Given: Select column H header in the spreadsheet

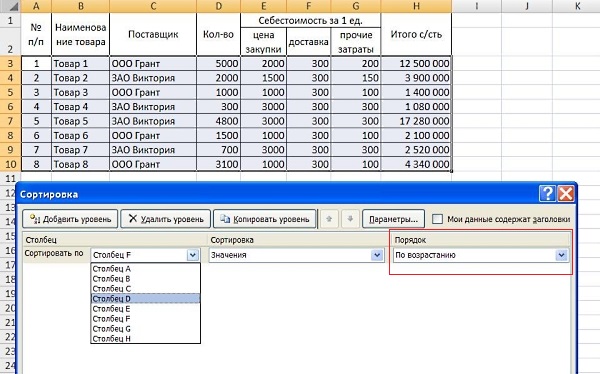Looking at the screenshot, I should (416, 6).
